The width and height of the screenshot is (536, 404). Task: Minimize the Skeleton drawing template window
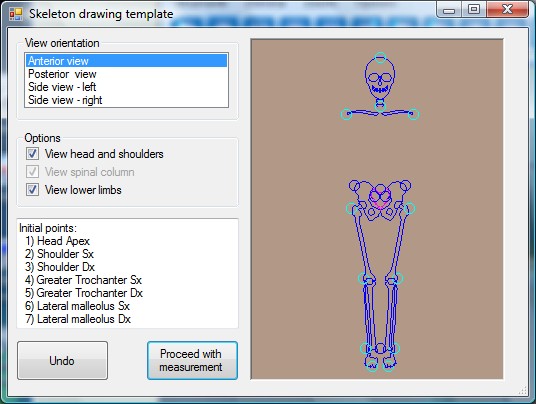(x=449, y=9)
